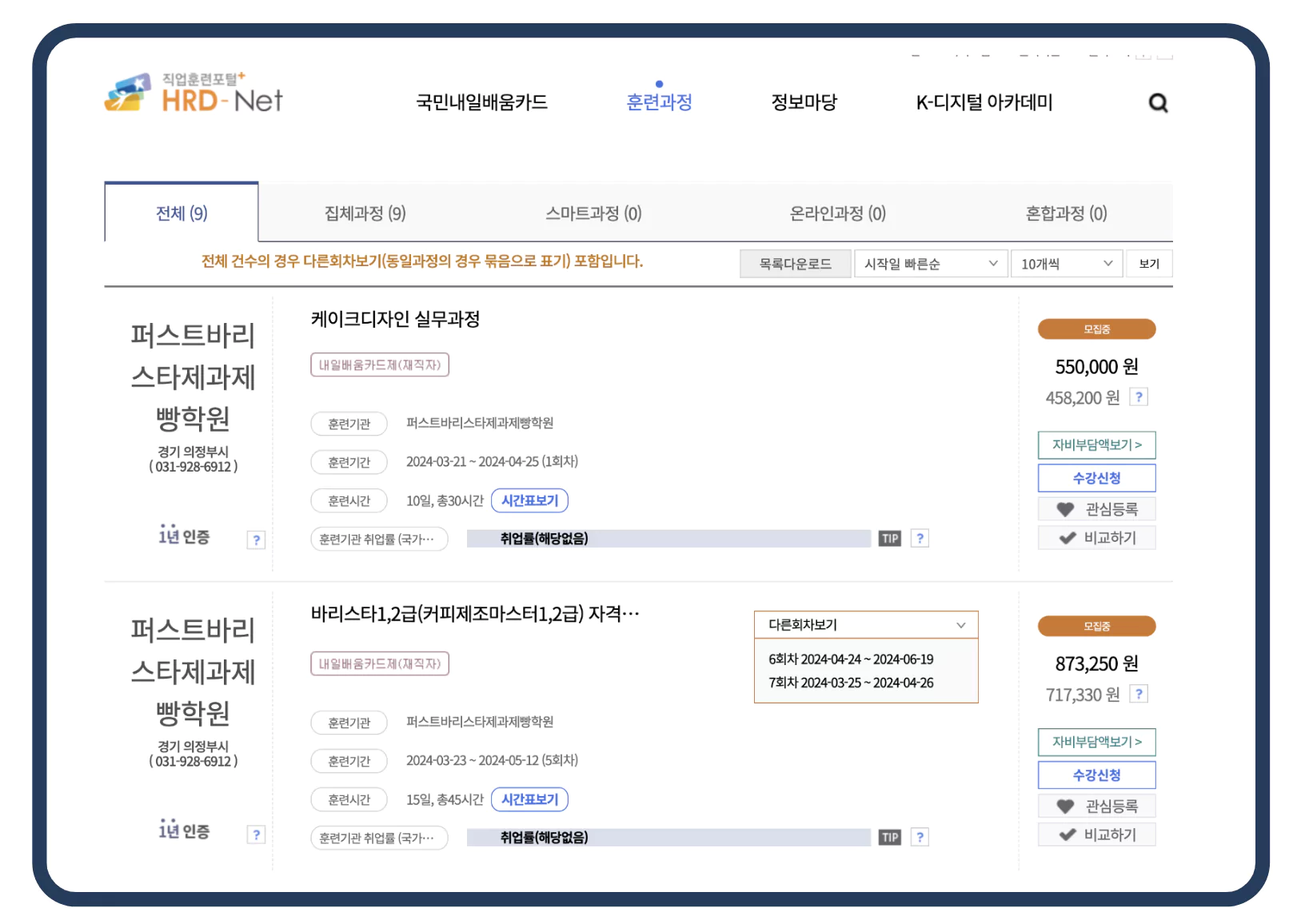Switch to 스마트과정 (0) tab
1297x924 pixels.
593,213
